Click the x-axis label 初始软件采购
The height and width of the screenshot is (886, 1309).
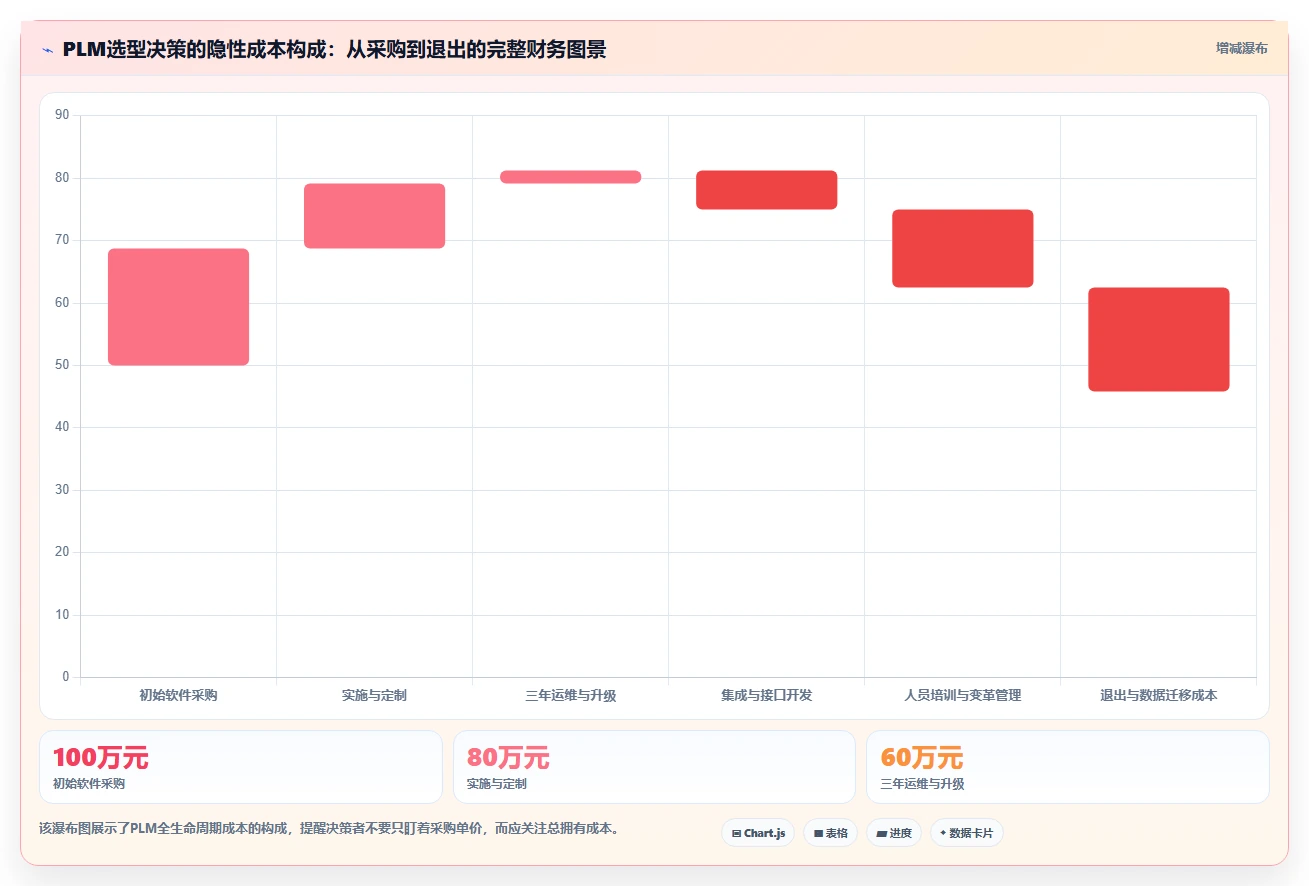click(x=178, y=695)
